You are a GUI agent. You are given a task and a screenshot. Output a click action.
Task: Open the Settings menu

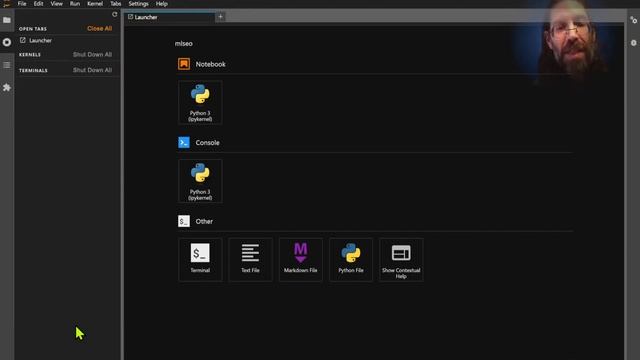click(138, 4)
